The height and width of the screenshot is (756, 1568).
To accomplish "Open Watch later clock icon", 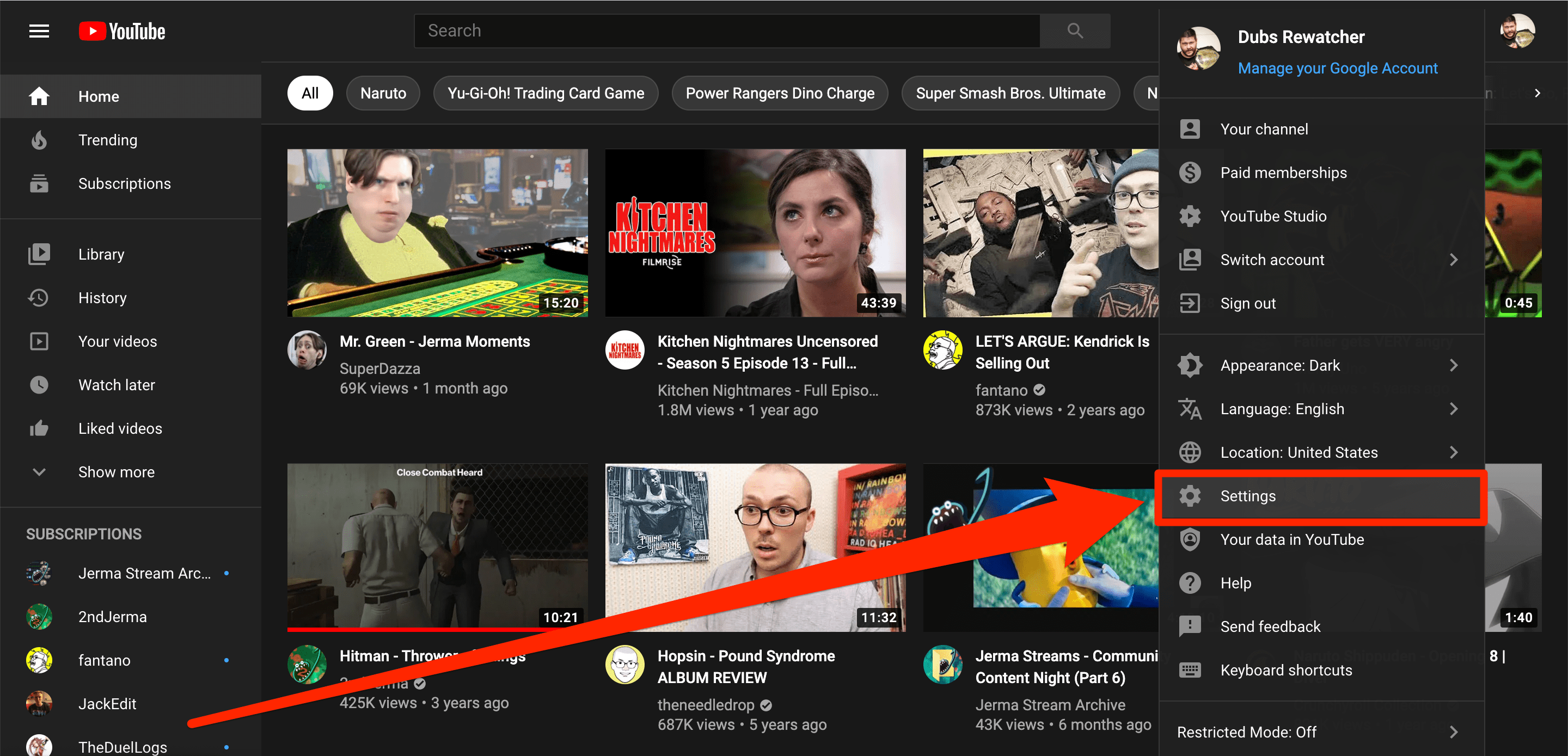I will tap(39, 385).
